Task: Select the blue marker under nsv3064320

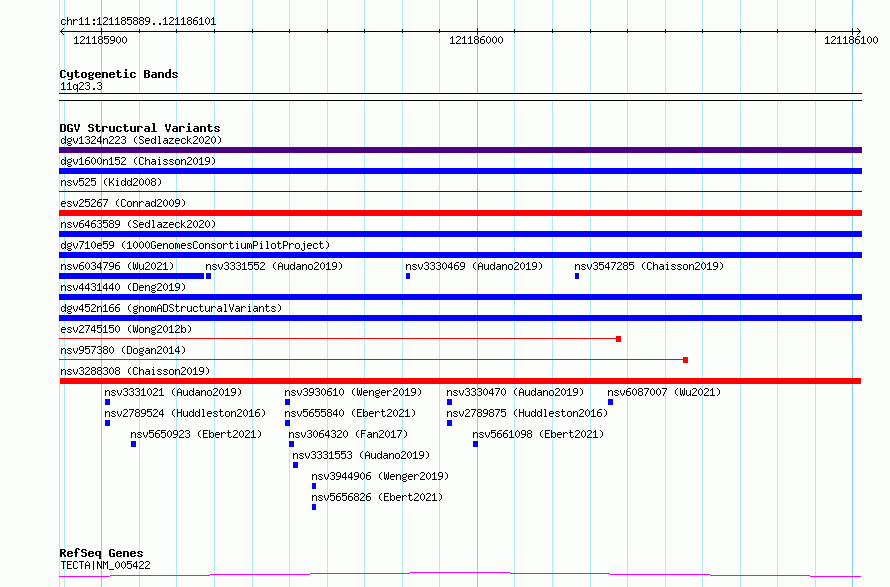Action: pos(291,444)
